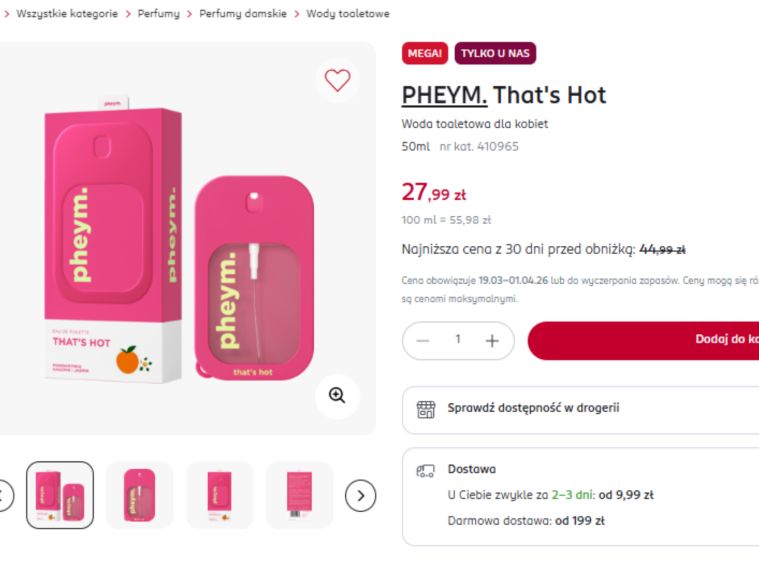Open 'Wszystkie kategorie' breadcrumb link
The width and height of the screenshot is (759, 571).
click(x=67, y=14)
